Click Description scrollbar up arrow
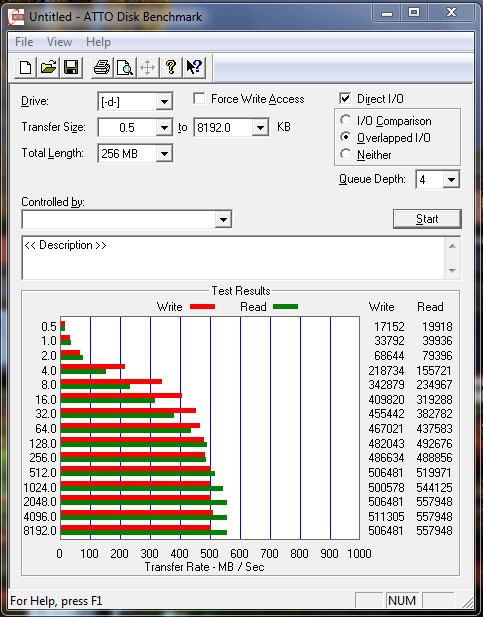The height and width of the screenshot is (617, 483). tap(452, 246)
